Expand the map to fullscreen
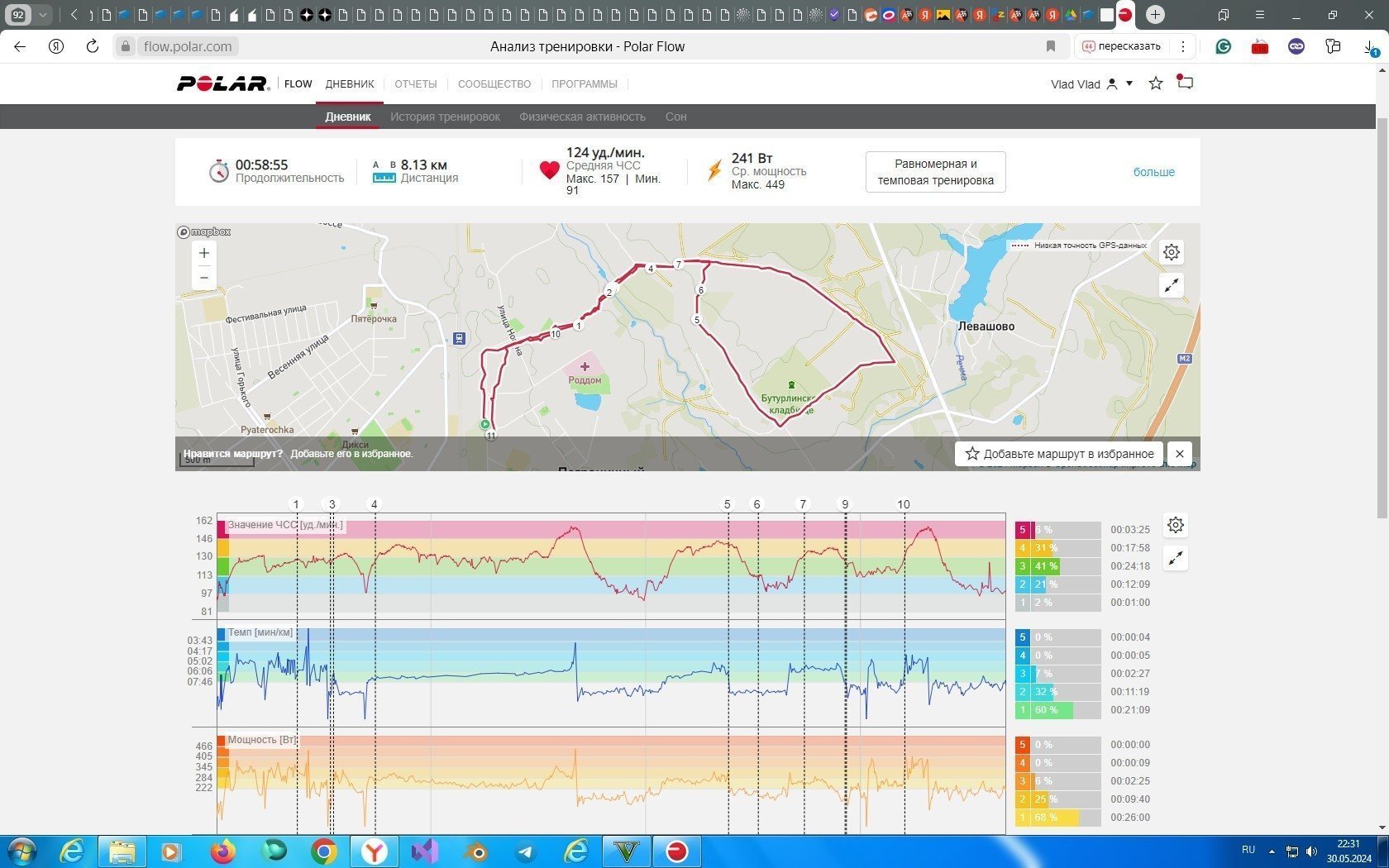This screenshot has height=868, width=1389. click(1172, 285)
